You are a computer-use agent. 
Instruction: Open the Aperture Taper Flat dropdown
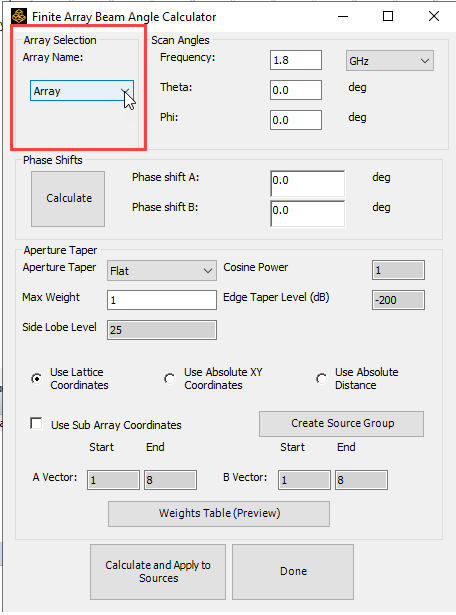pos(162,271)
